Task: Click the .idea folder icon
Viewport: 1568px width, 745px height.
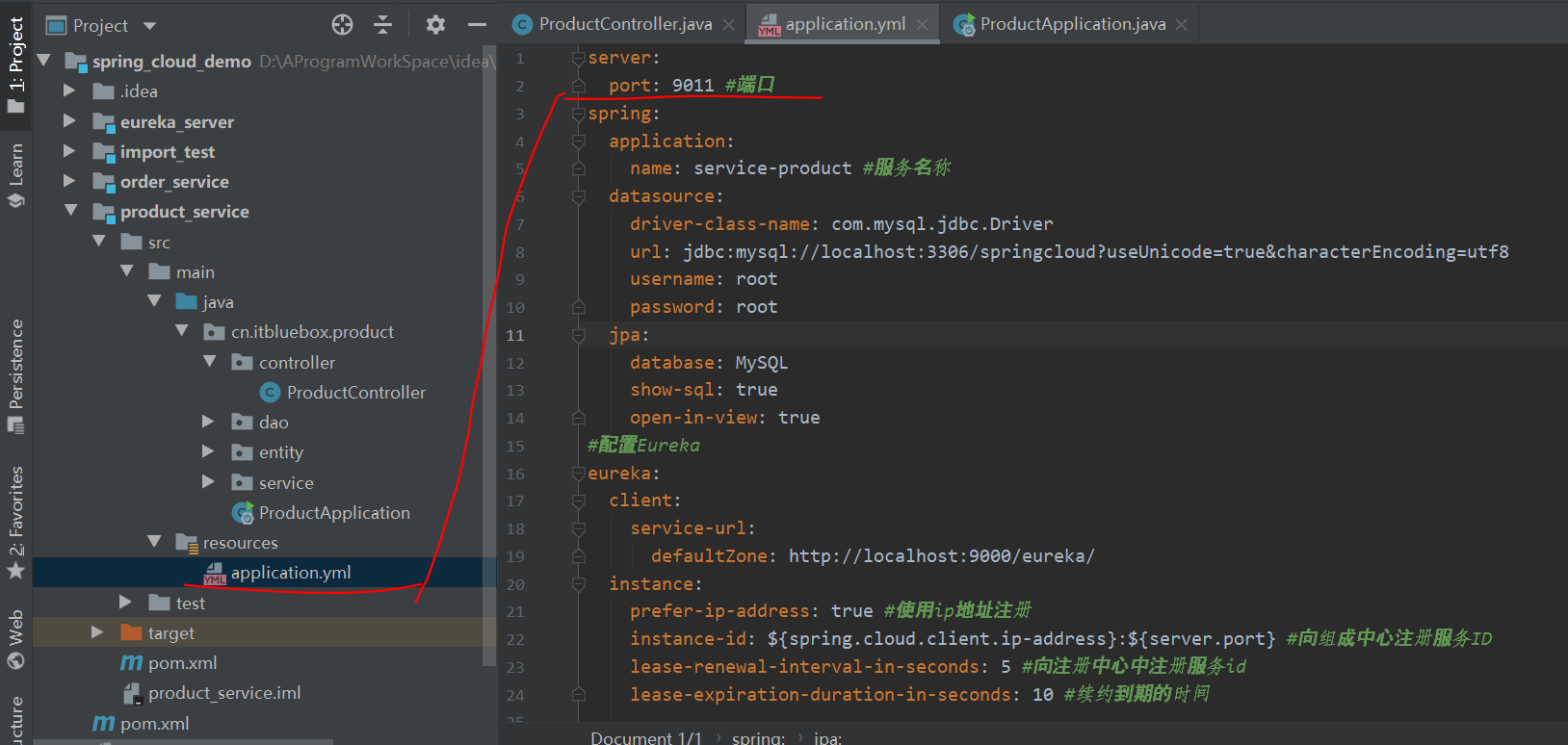Action: point(103,91)
